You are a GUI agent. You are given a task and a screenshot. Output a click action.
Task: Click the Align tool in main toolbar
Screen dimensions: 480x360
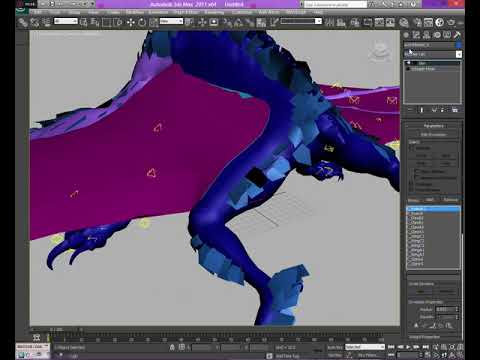[x=341, y=22]
